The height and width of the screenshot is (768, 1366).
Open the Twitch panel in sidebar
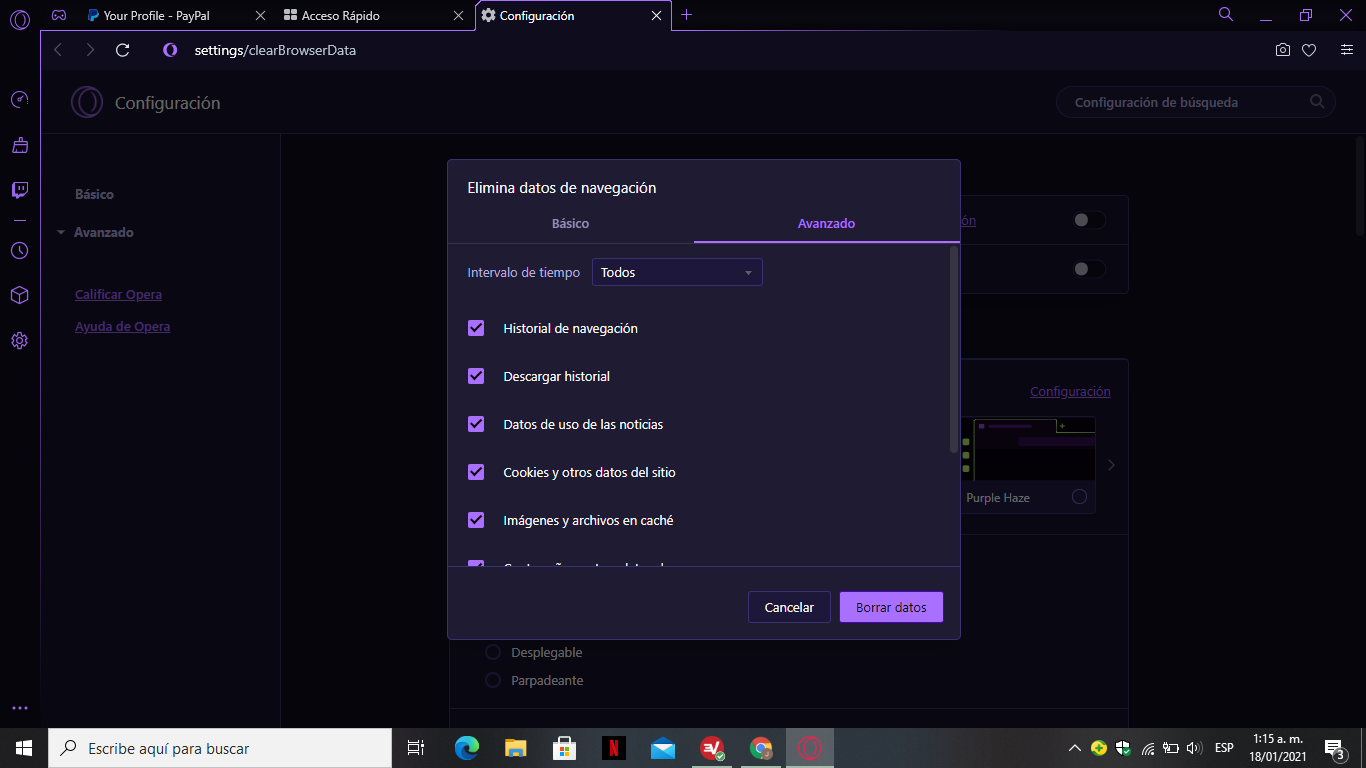tap(19, 190)
